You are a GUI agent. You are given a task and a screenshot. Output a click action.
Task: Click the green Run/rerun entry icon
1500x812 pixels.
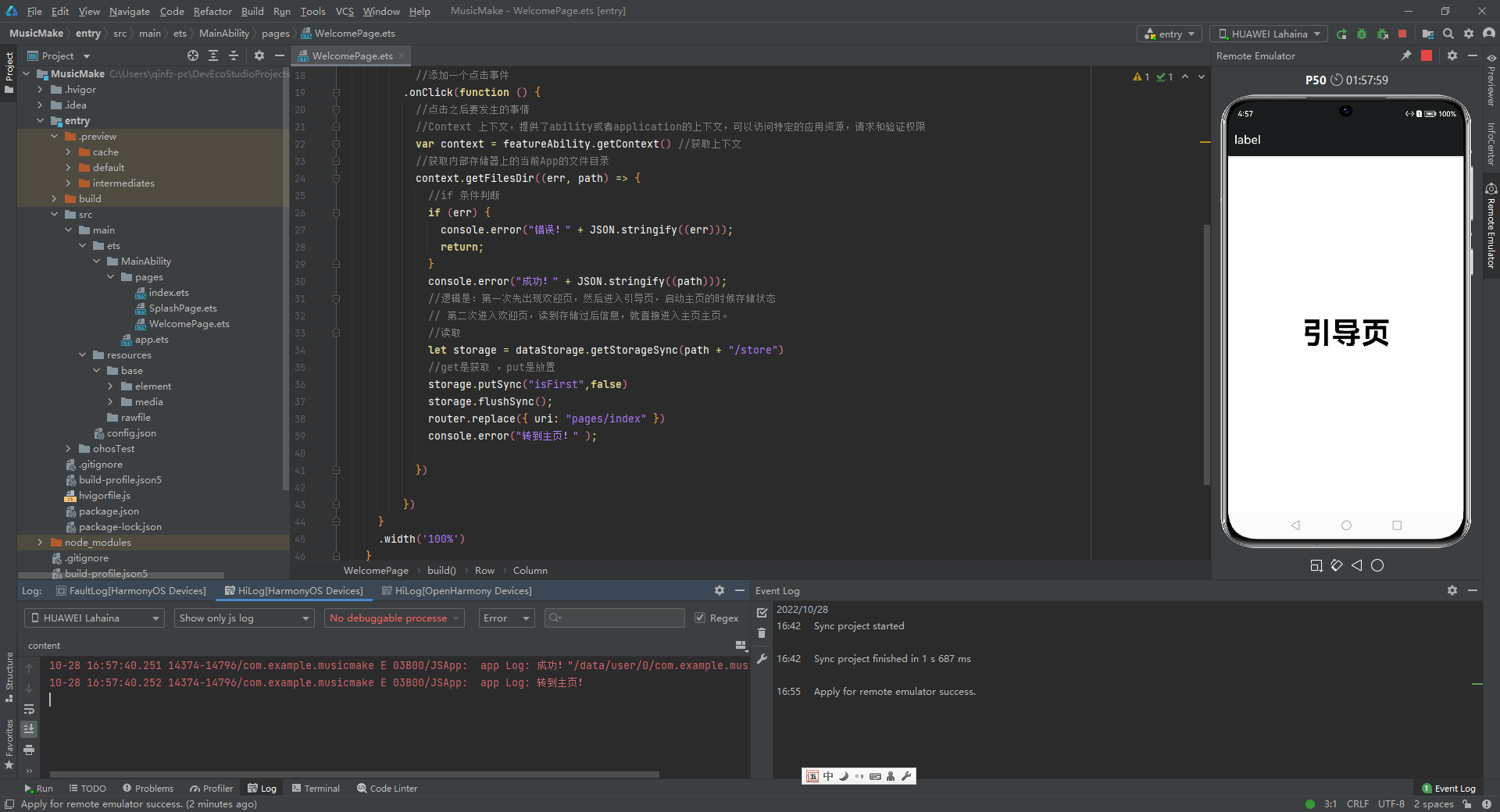1341,34
